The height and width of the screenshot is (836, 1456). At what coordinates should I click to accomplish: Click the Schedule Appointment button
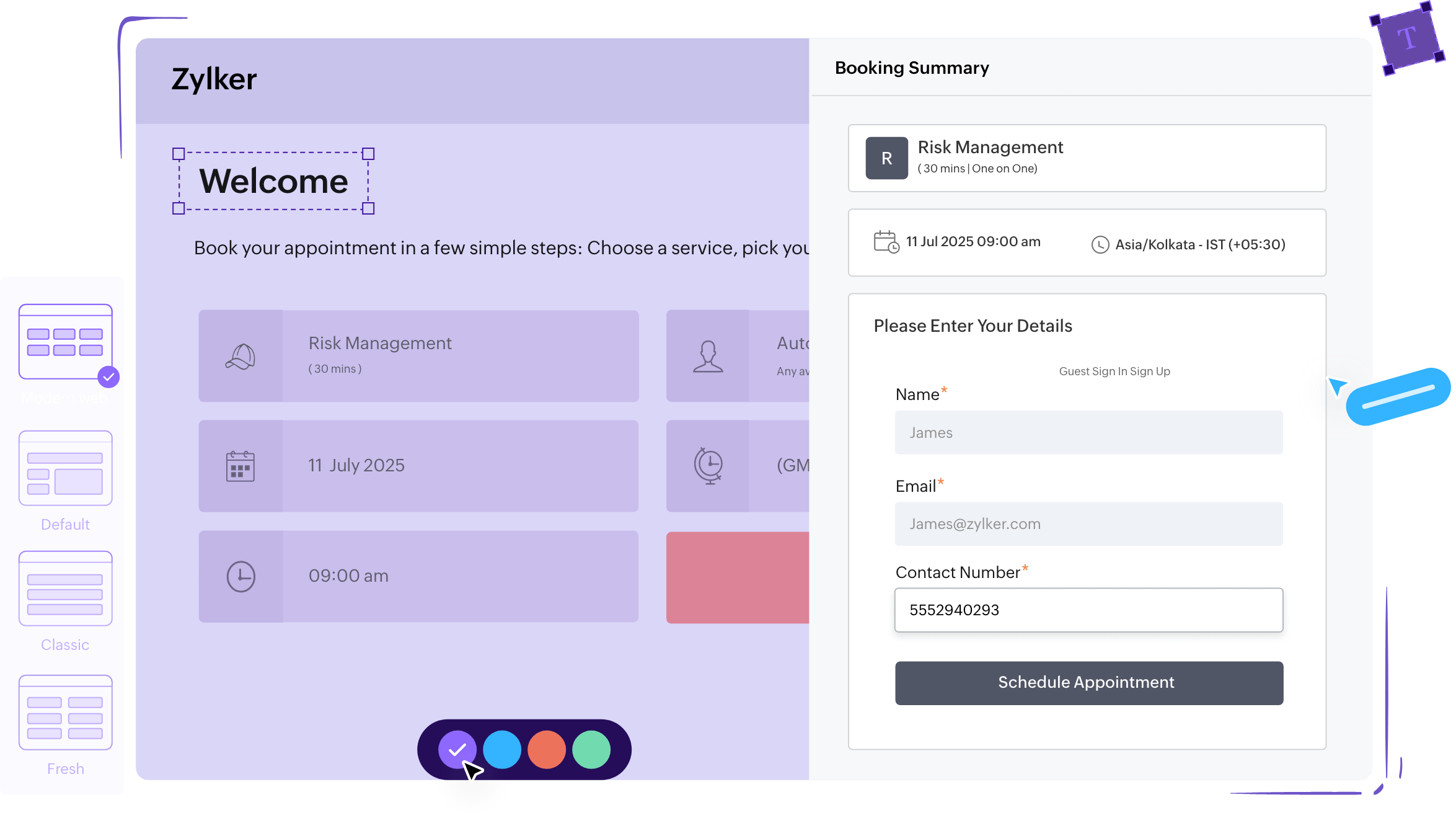click(1088, 683)
